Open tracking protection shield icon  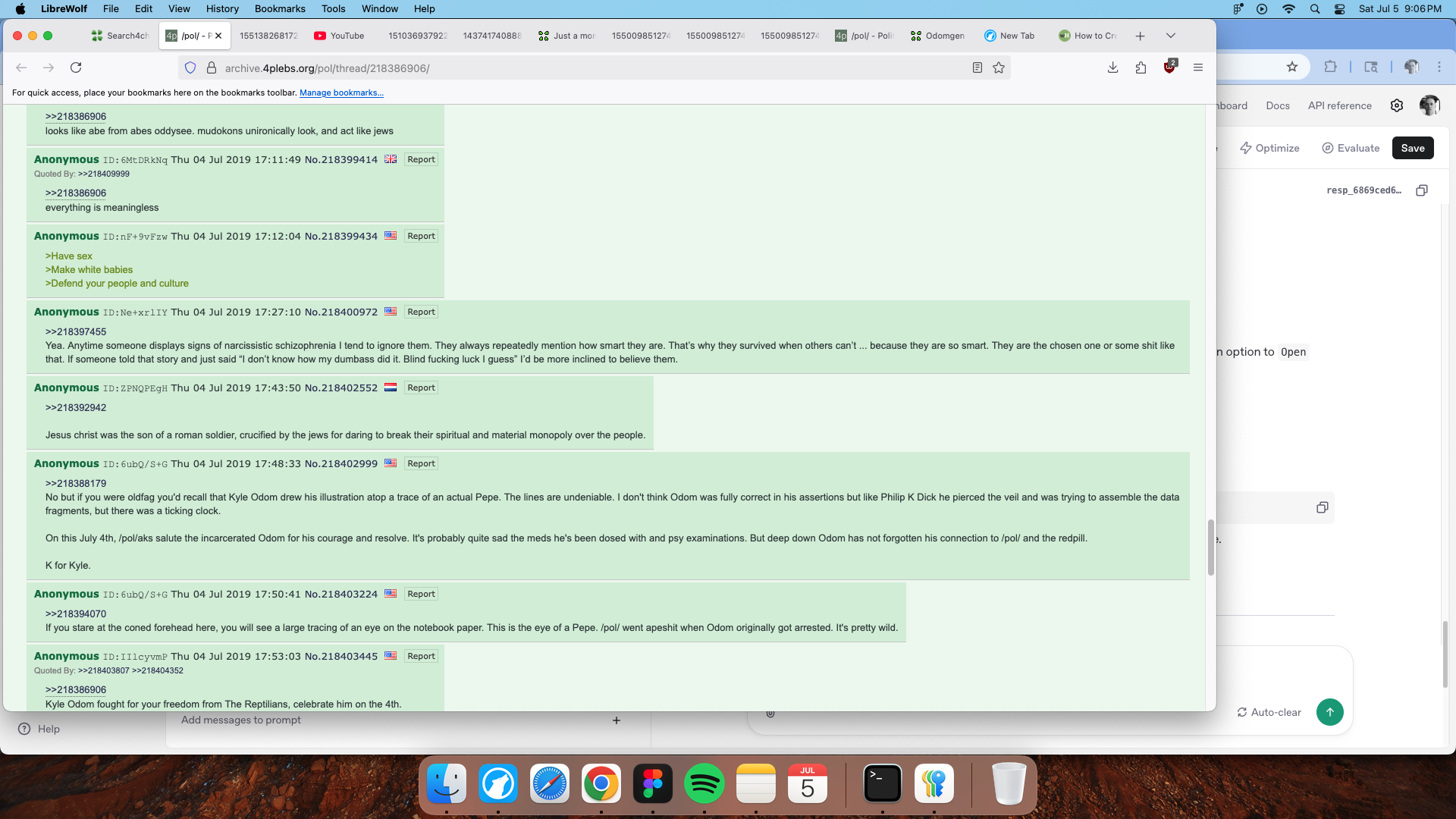[x=190, y=68]
